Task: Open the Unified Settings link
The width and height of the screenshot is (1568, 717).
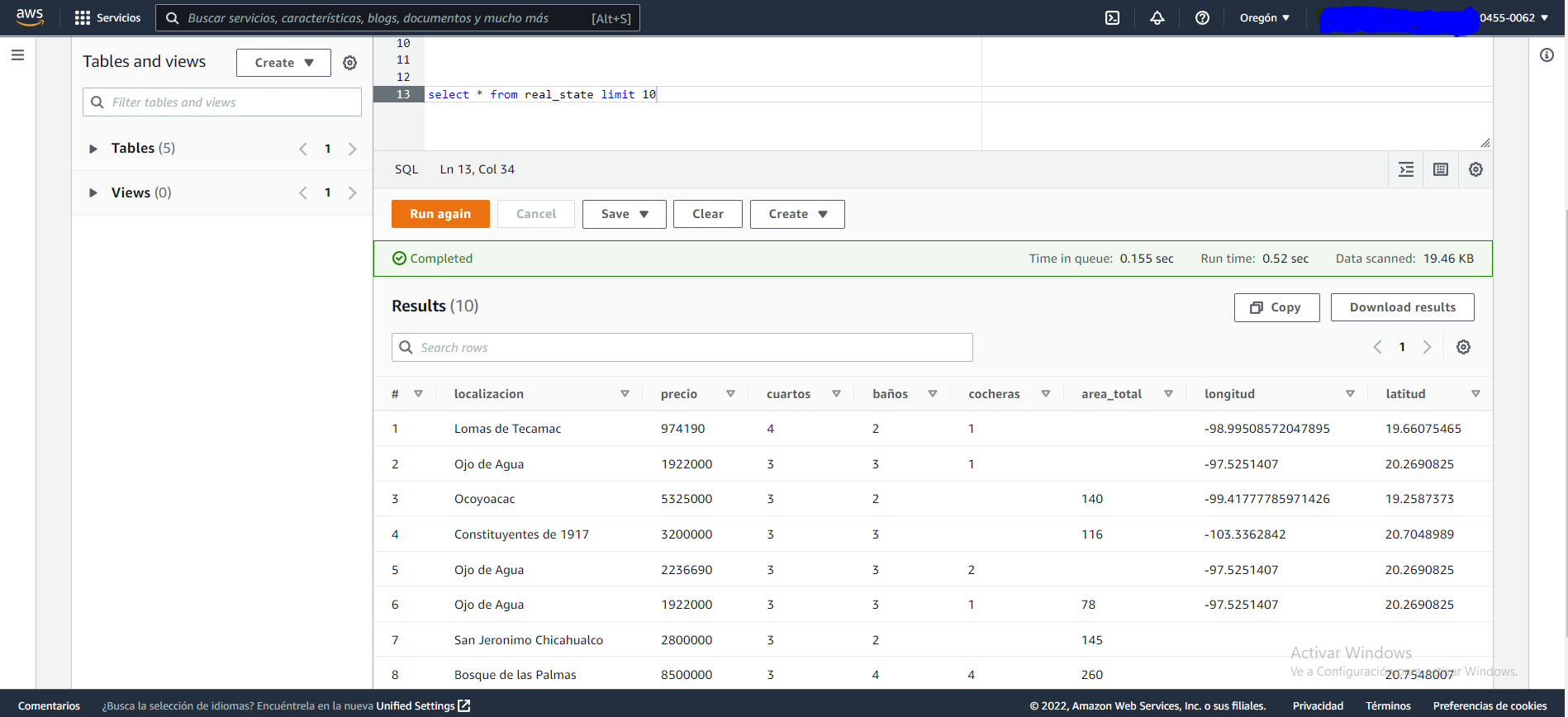Action: click(423, 705)
